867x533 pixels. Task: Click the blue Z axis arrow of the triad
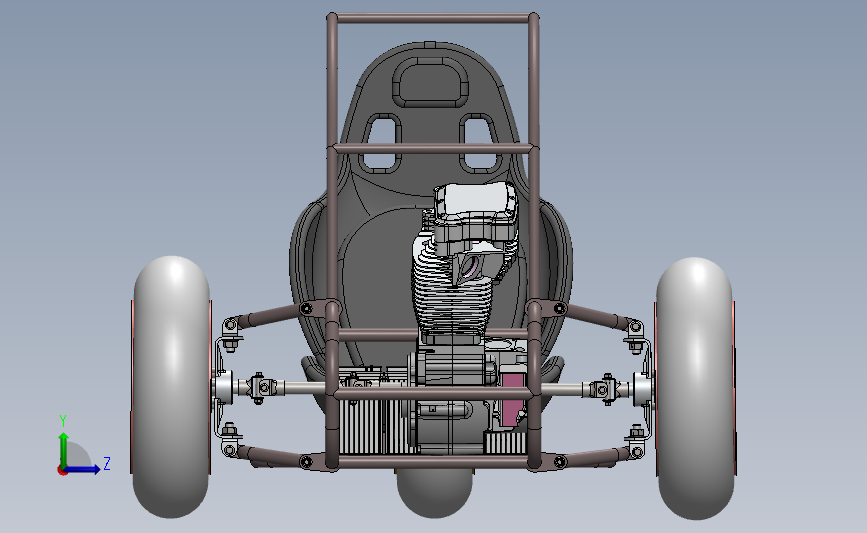pos(83,469)
